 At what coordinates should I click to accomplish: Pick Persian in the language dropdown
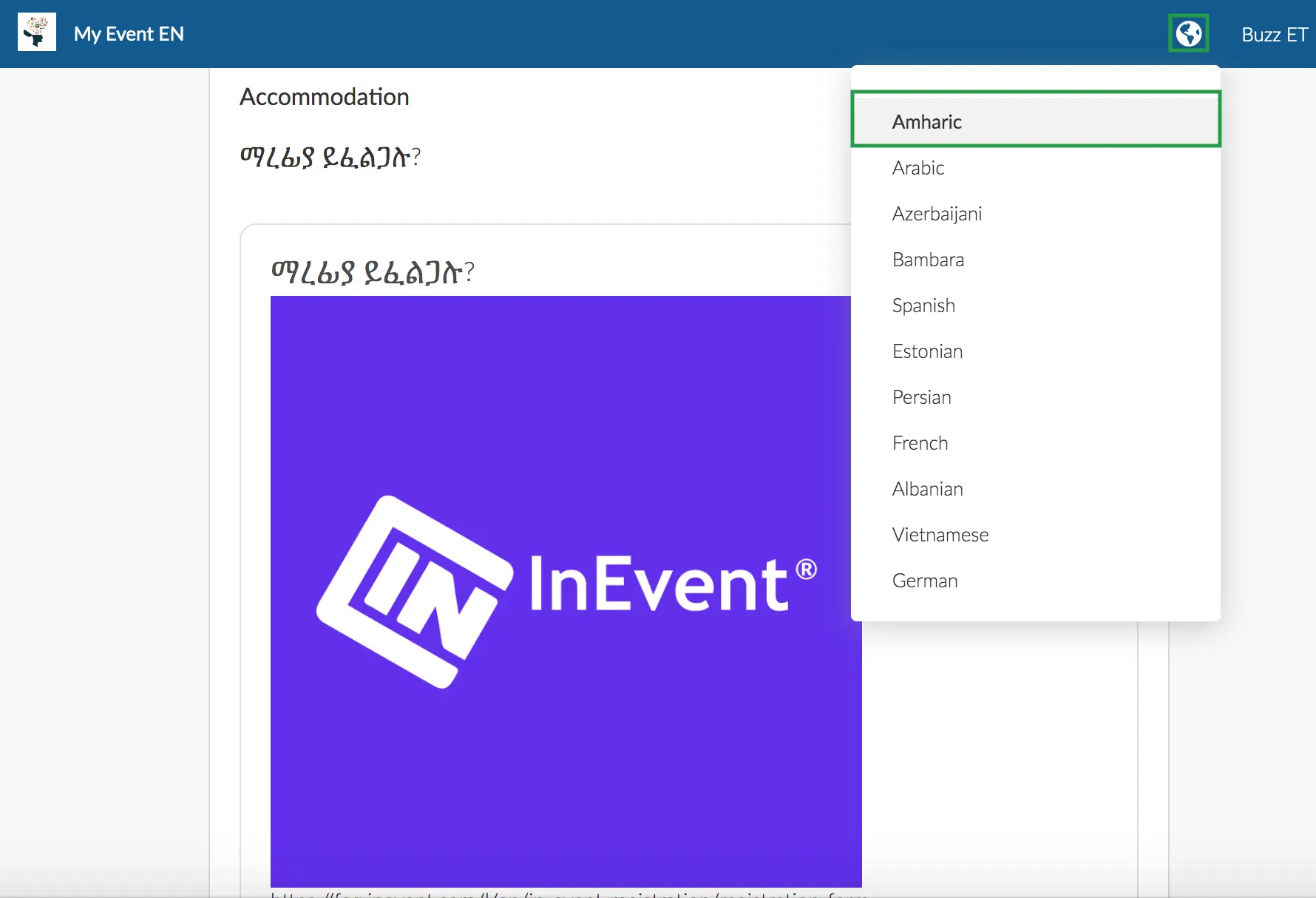(1035, 397)
